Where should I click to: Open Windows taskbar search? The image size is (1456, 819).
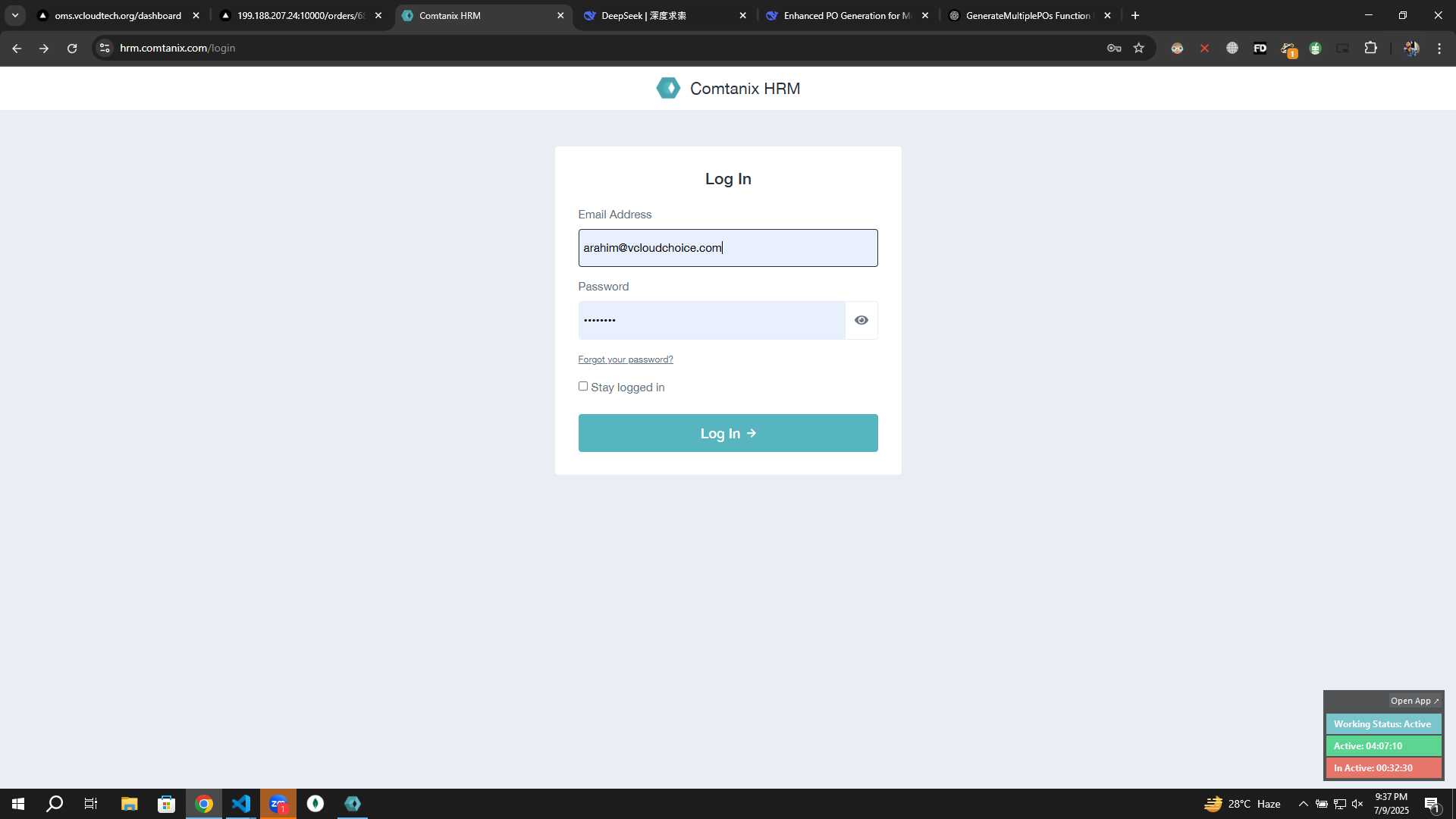pyautogui.click(x=55, y=804)
